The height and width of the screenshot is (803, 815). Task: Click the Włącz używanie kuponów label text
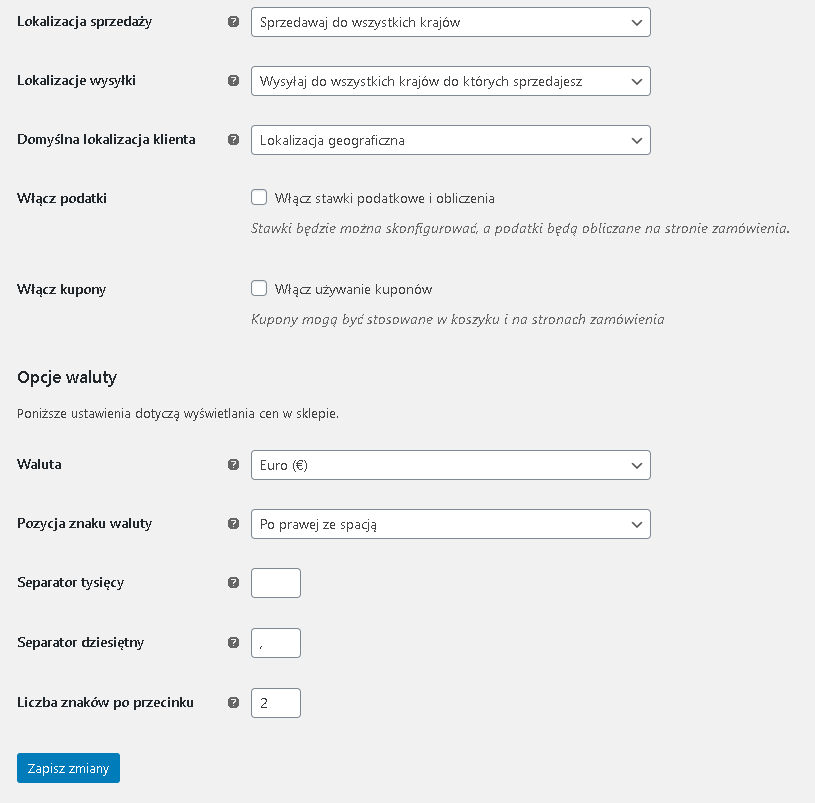tap(353, 289)
